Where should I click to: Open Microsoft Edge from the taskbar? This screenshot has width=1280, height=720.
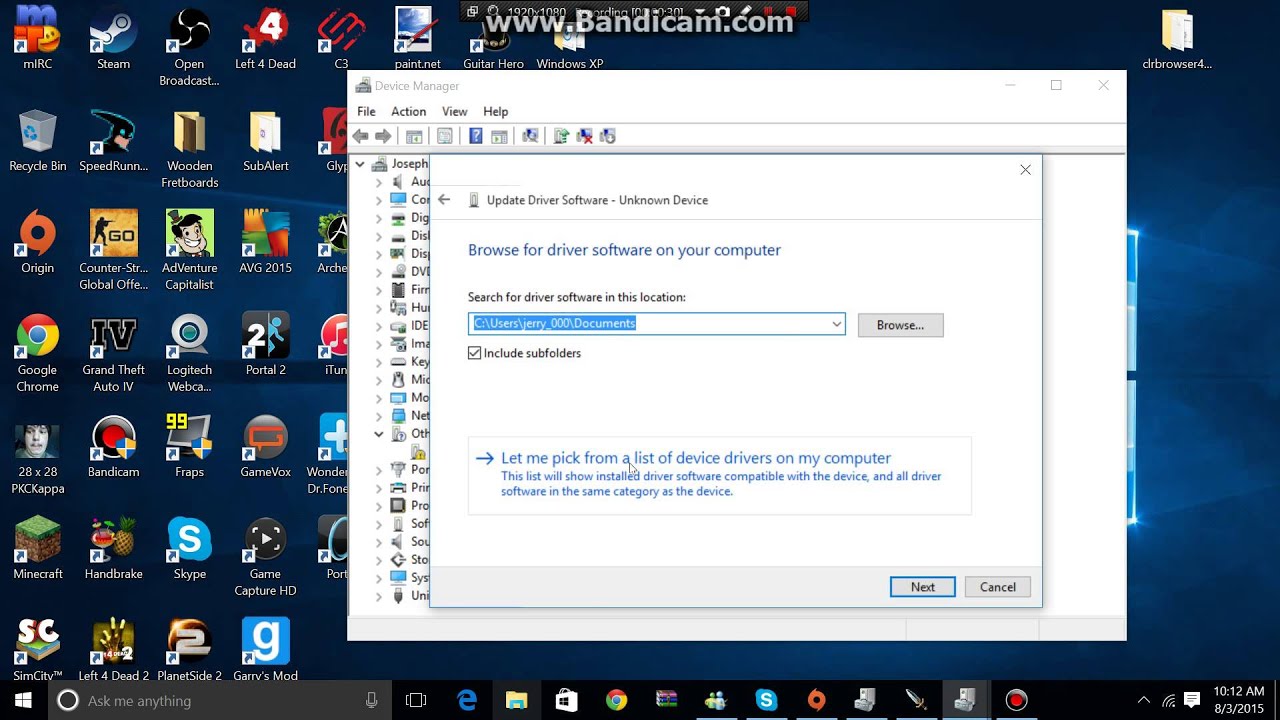point(466,700)
